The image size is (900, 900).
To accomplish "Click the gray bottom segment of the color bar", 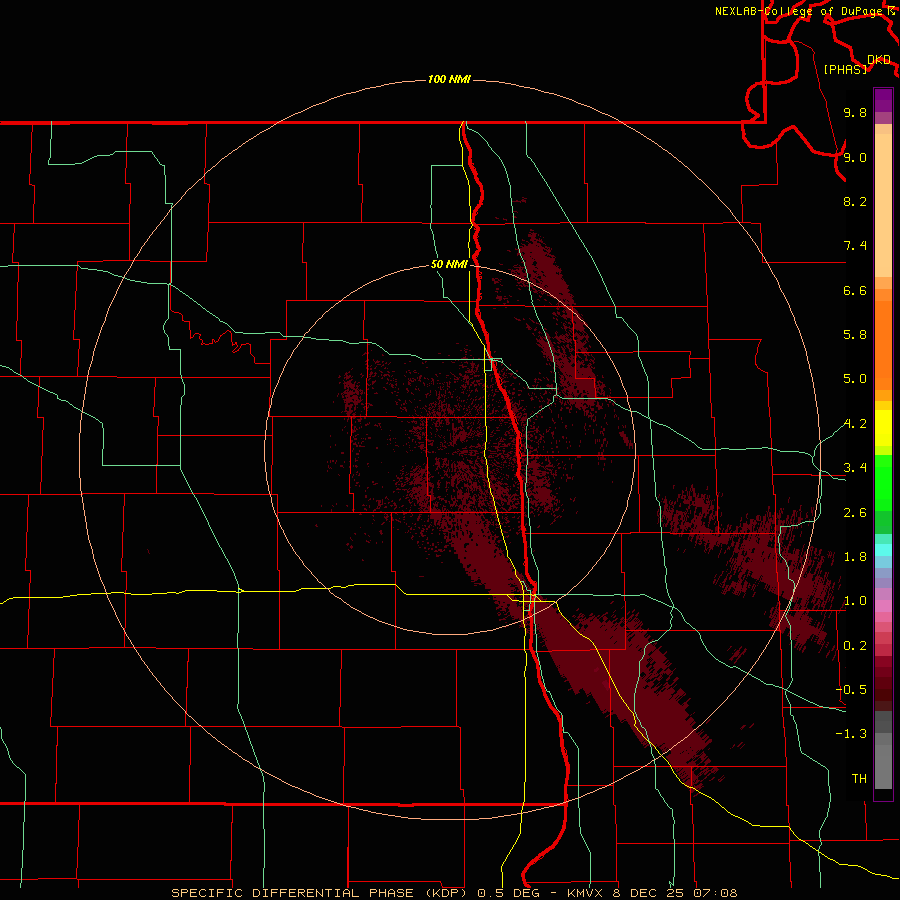I will point(883,761).
